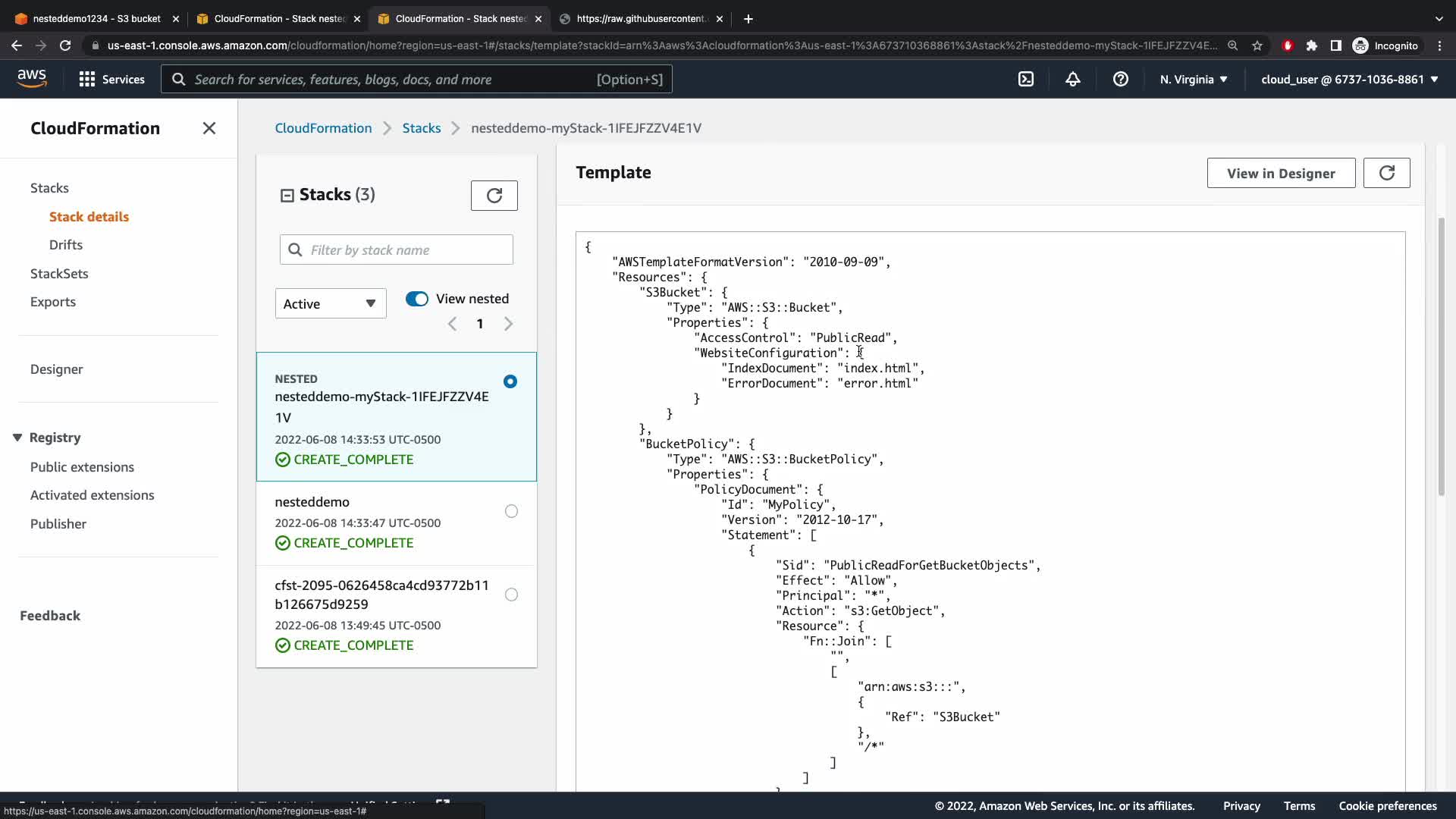Open Drifts in the sidebar

coord(66,245)
